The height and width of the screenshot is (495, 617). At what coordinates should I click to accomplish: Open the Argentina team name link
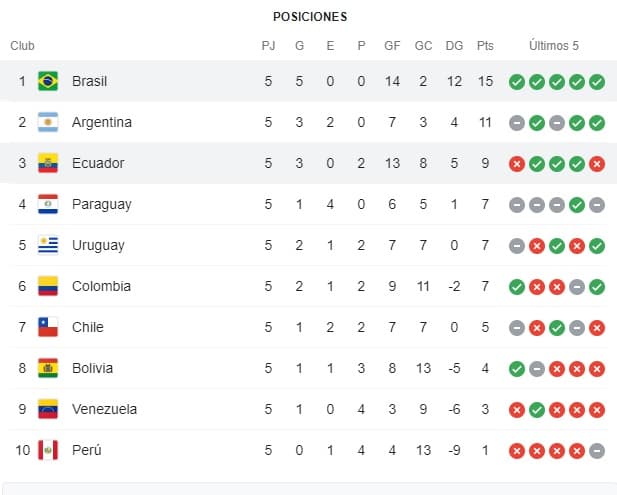click(x=102, y=122)
